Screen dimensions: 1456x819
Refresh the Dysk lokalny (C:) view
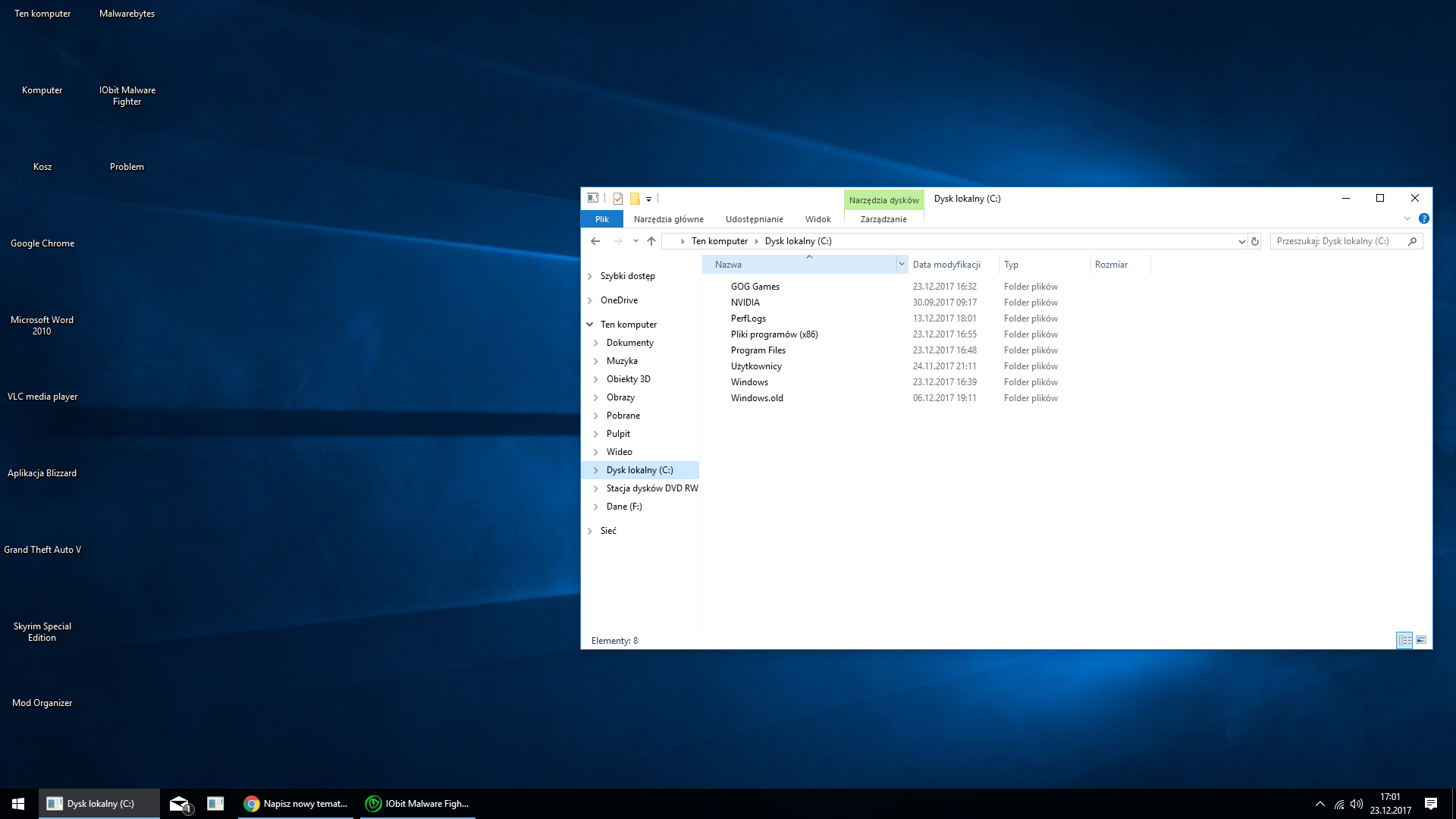1255,241
